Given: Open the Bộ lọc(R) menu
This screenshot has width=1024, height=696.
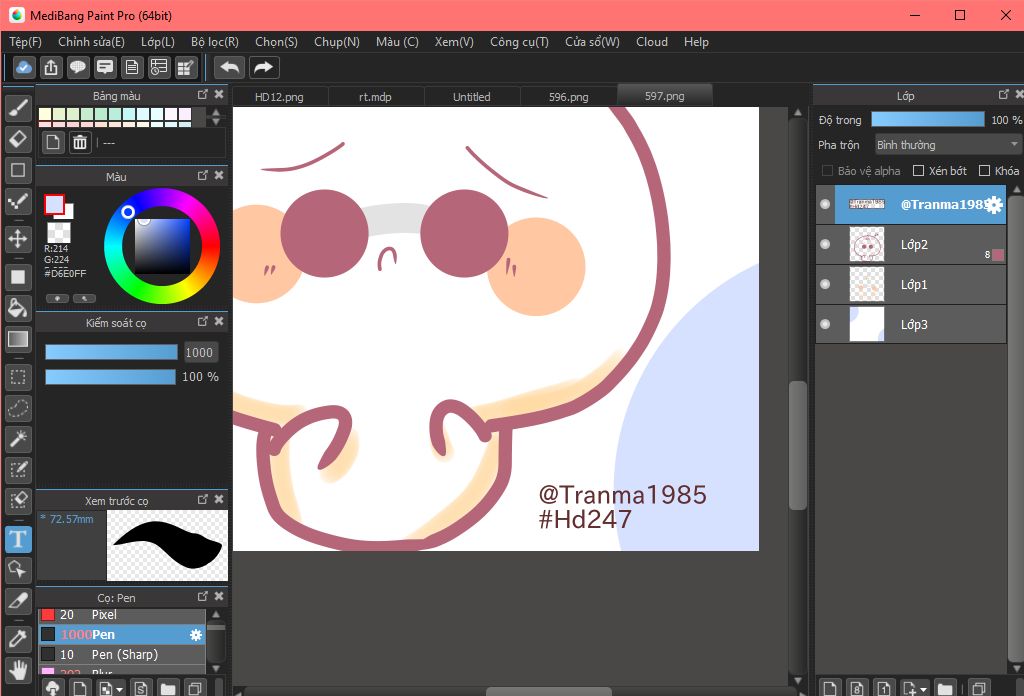Looking at the screenshot, I should tap(215, 42).
